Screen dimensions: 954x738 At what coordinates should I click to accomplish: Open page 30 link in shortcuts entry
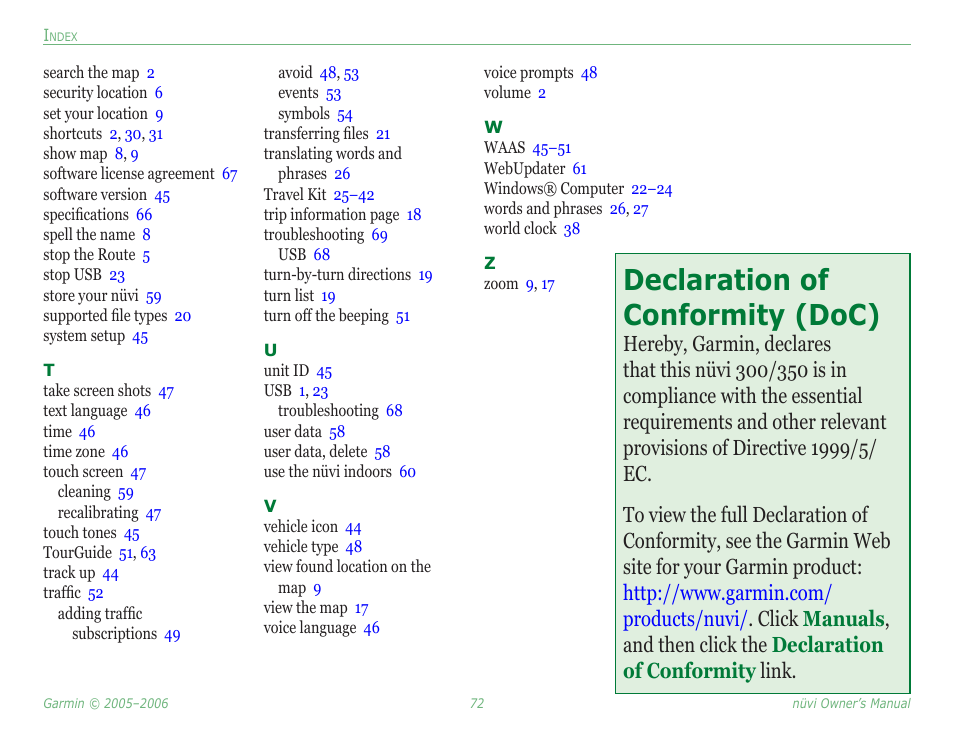click(133, 134)
